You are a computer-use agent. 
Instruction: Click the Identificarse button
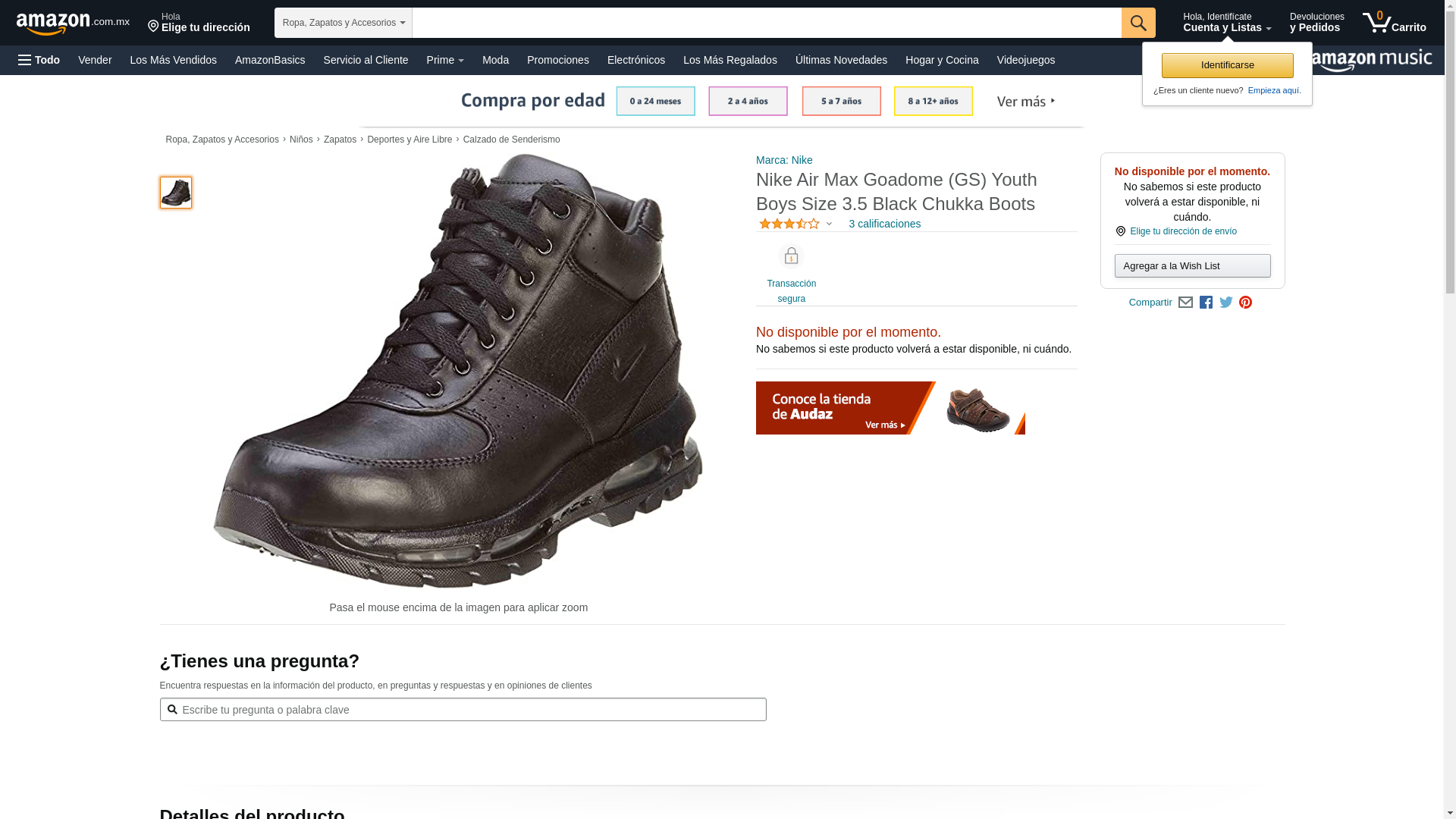click(x=1227, y=65)
